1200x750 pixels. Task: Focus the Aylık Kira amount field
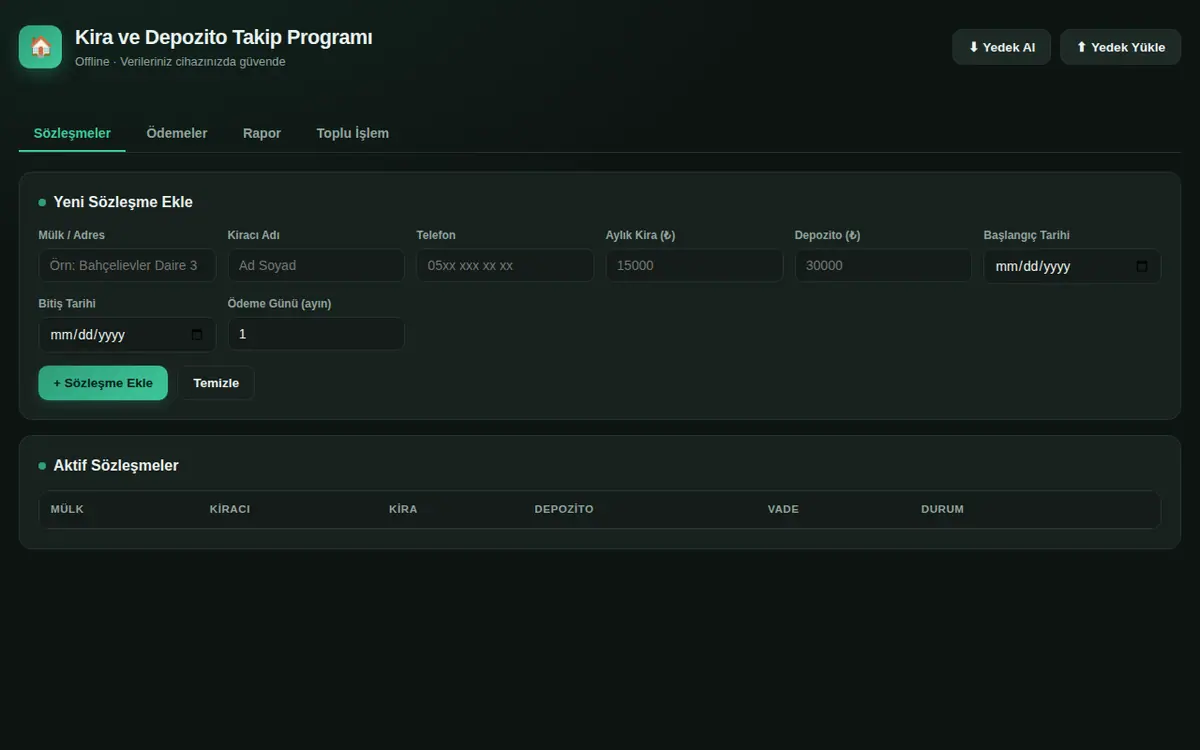694,265
